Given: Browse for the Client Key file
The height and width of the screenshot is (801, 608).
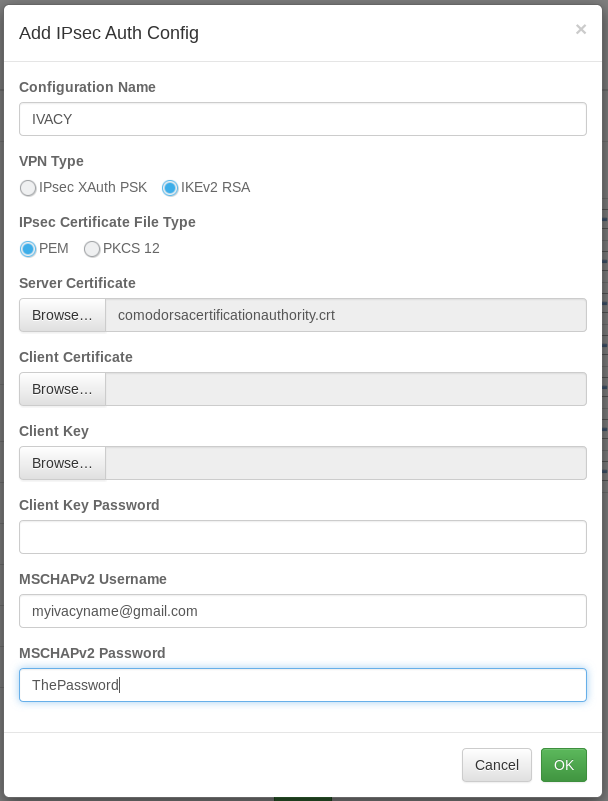Looking at the screenshot, I should pos(62,463).
